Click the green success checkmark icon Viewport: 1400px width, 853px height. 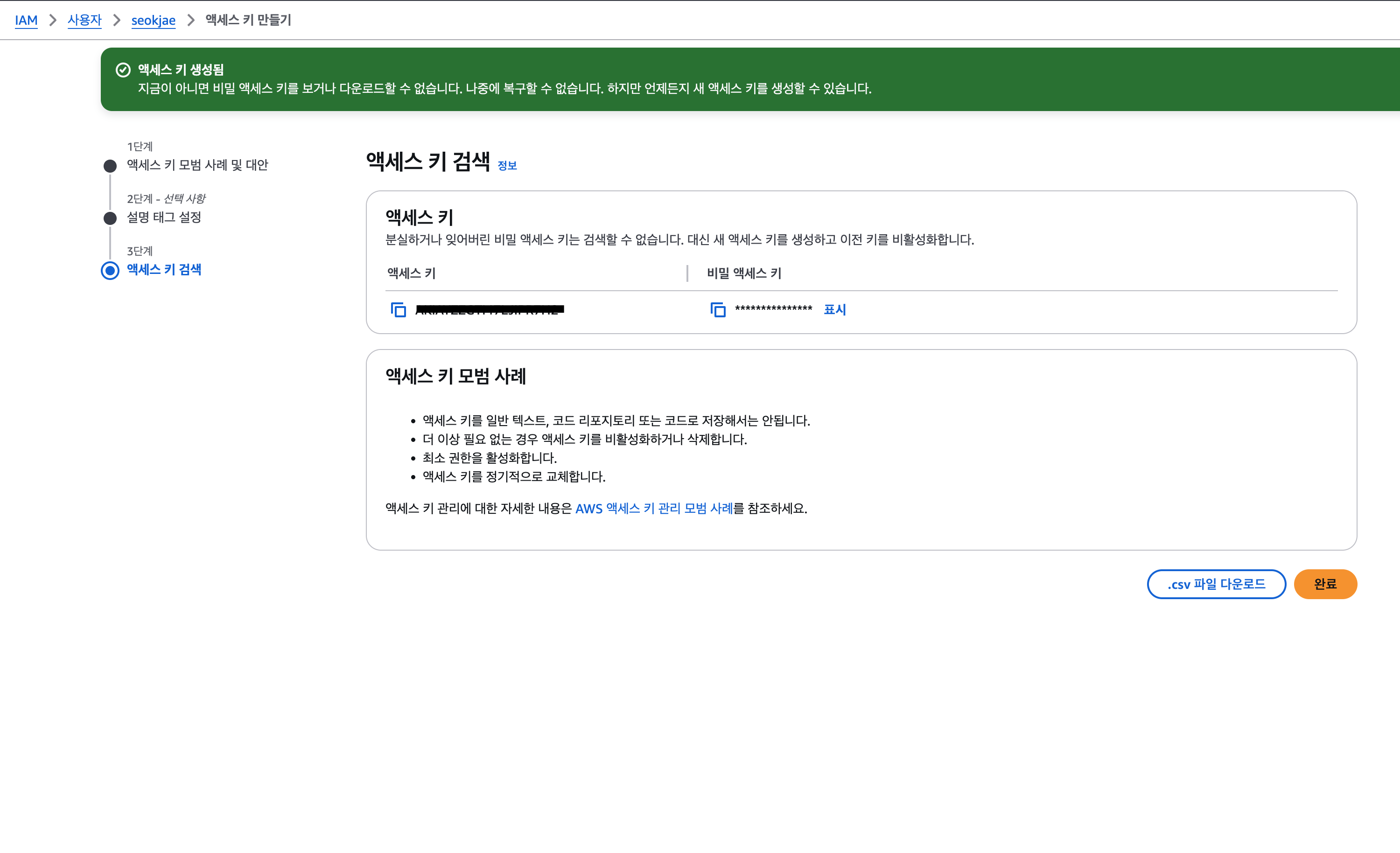123,70
